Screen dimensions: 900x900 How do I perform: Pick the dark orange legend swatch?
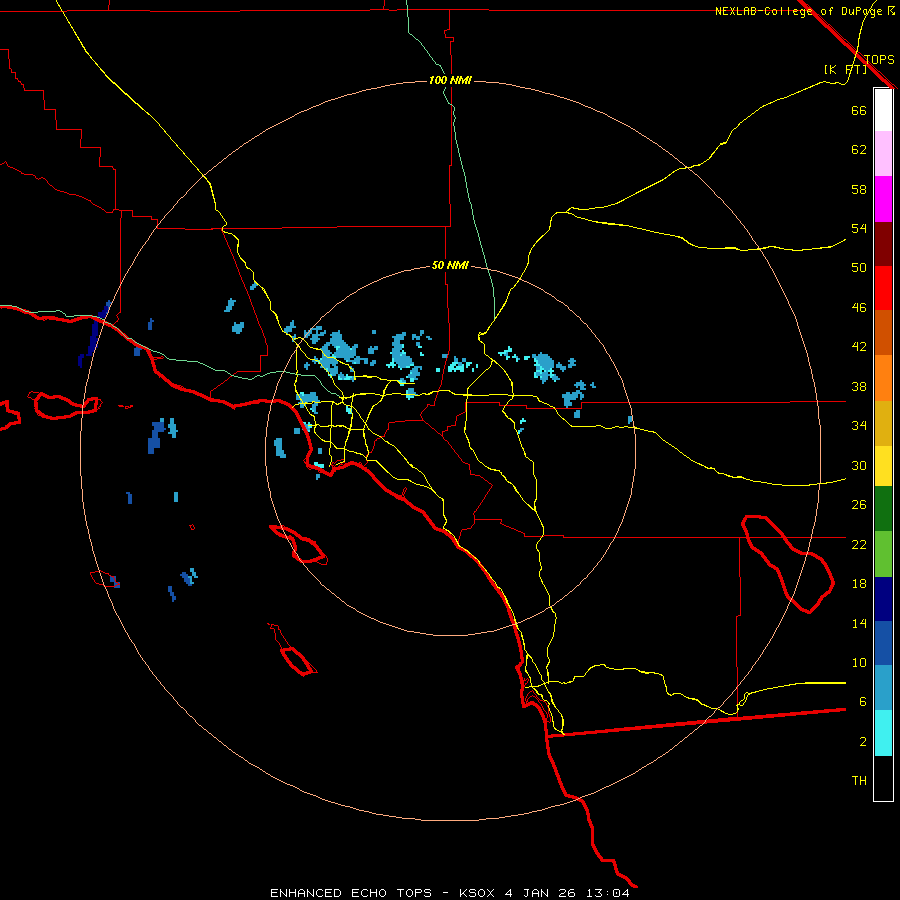point(883,333)
